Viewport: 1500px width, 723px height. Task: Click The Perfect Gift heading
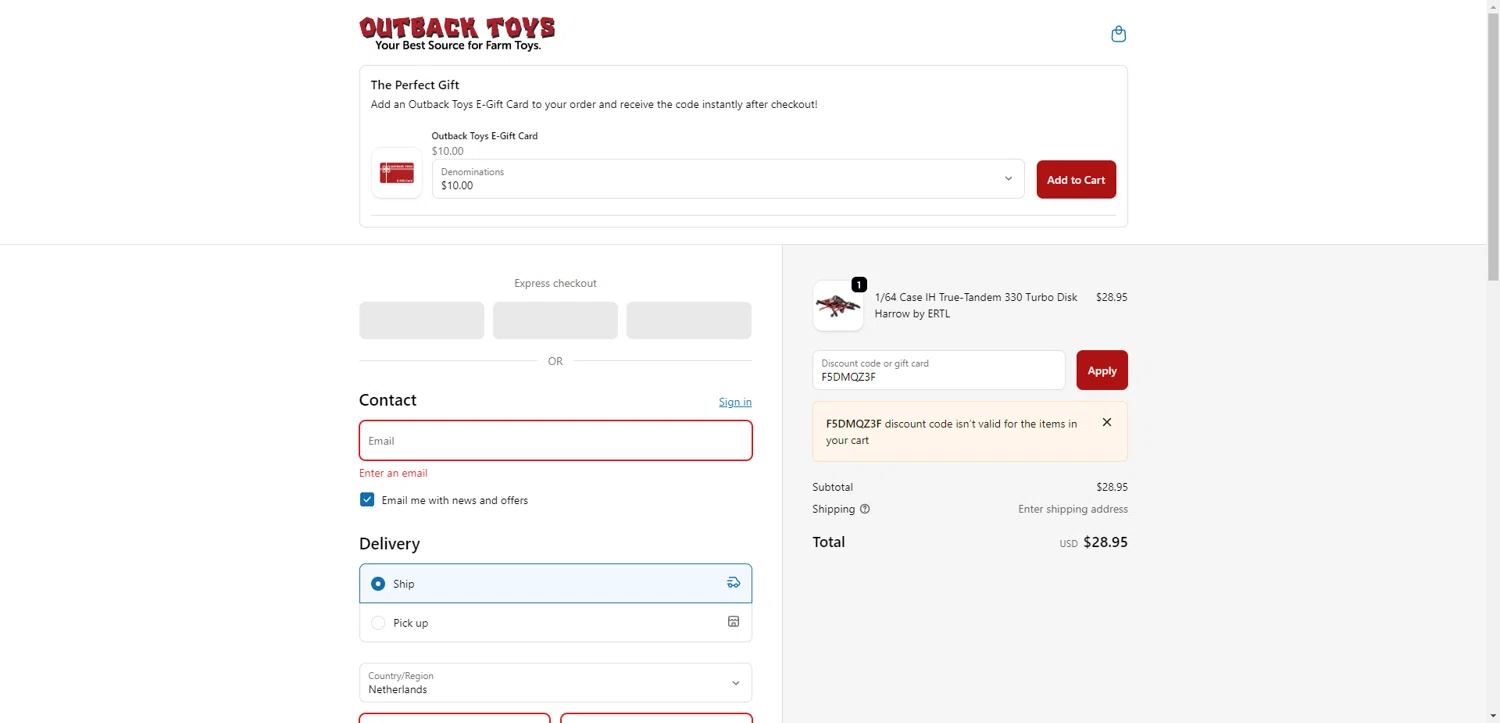(x=415, y=85)
